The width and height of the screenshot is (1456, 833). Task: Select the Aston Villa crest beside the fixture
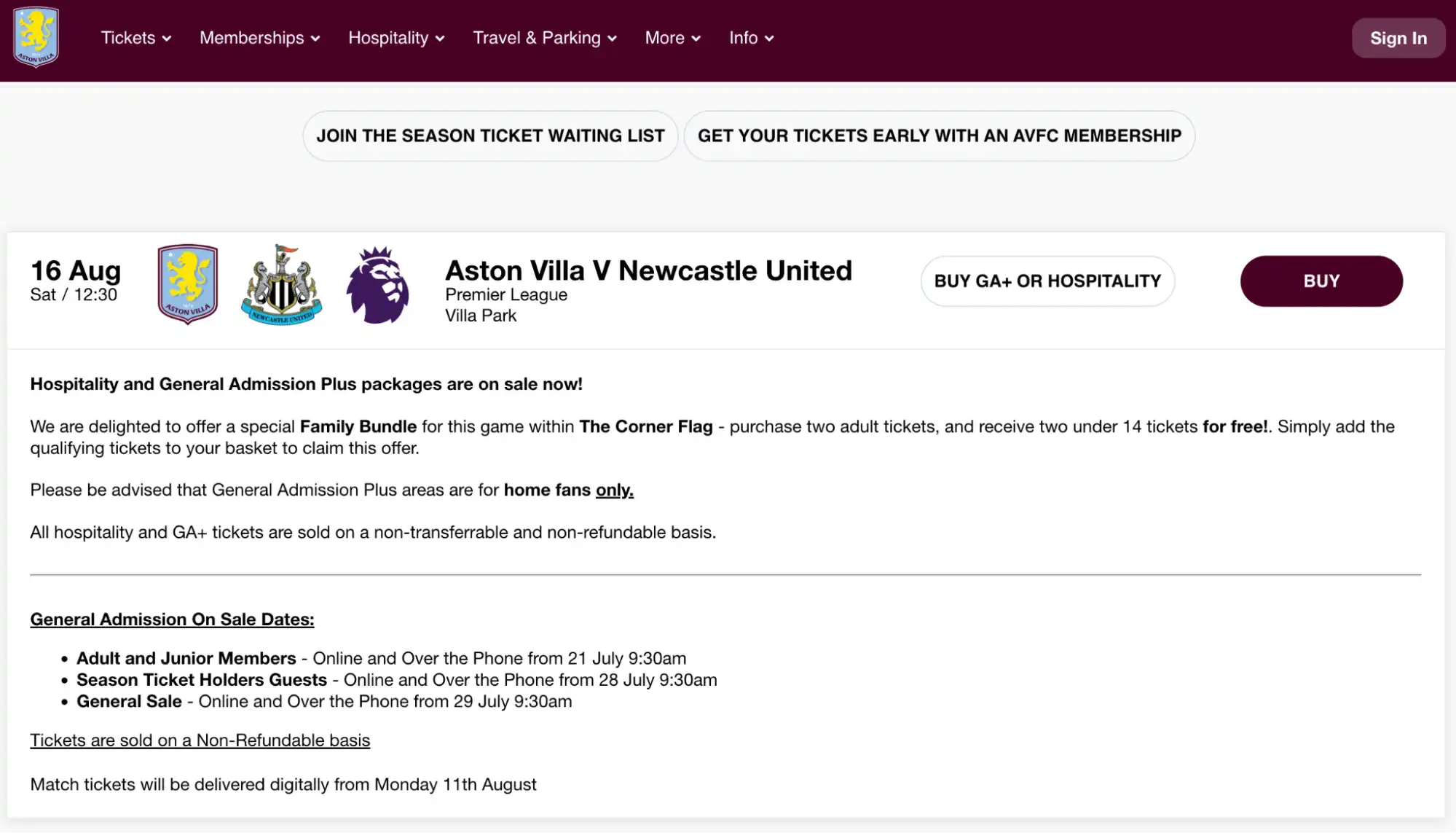pyautogui.click(x=187, y=283)
